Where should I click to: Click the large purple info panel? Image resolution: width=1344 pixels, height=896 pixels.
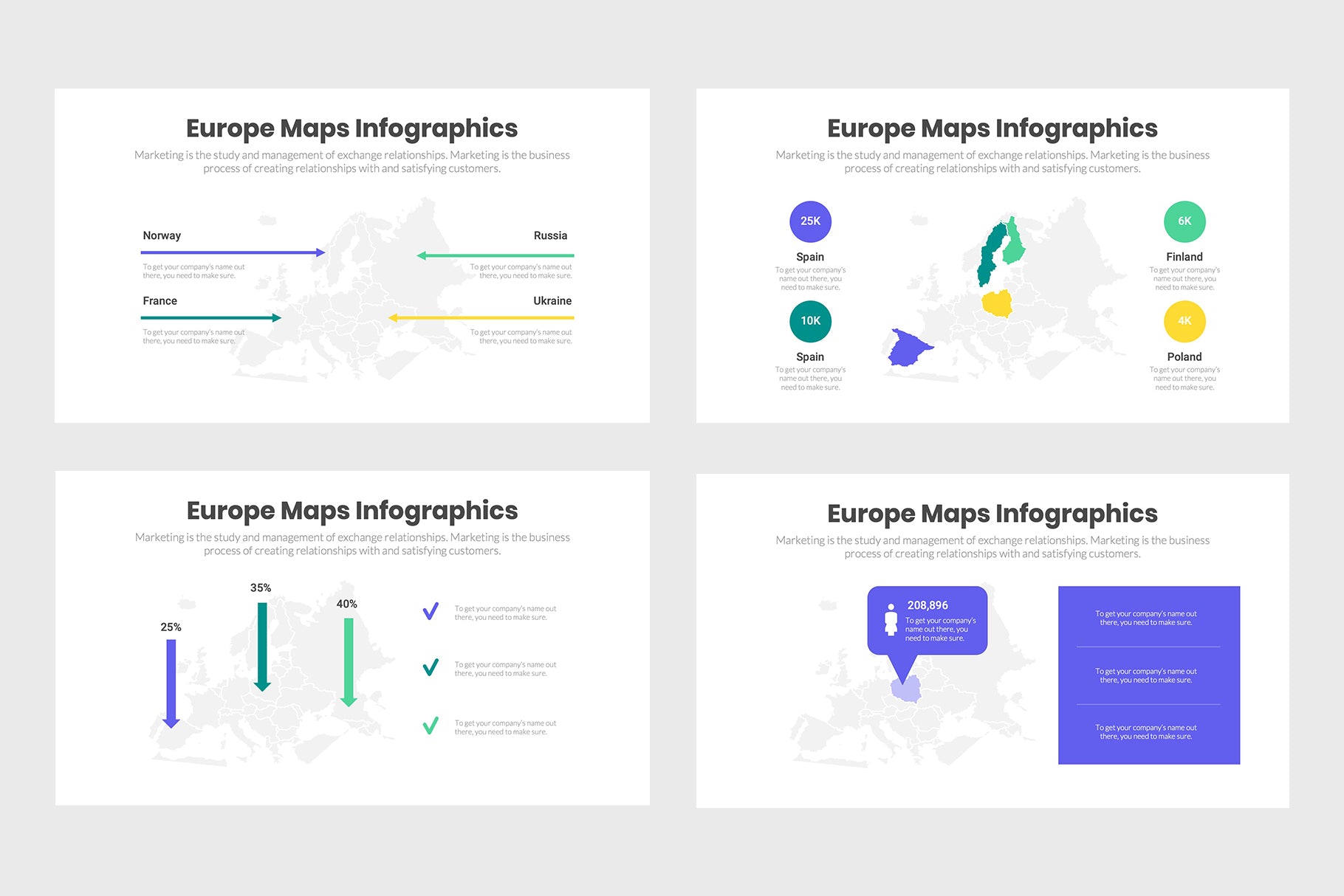coord(1149,674)
